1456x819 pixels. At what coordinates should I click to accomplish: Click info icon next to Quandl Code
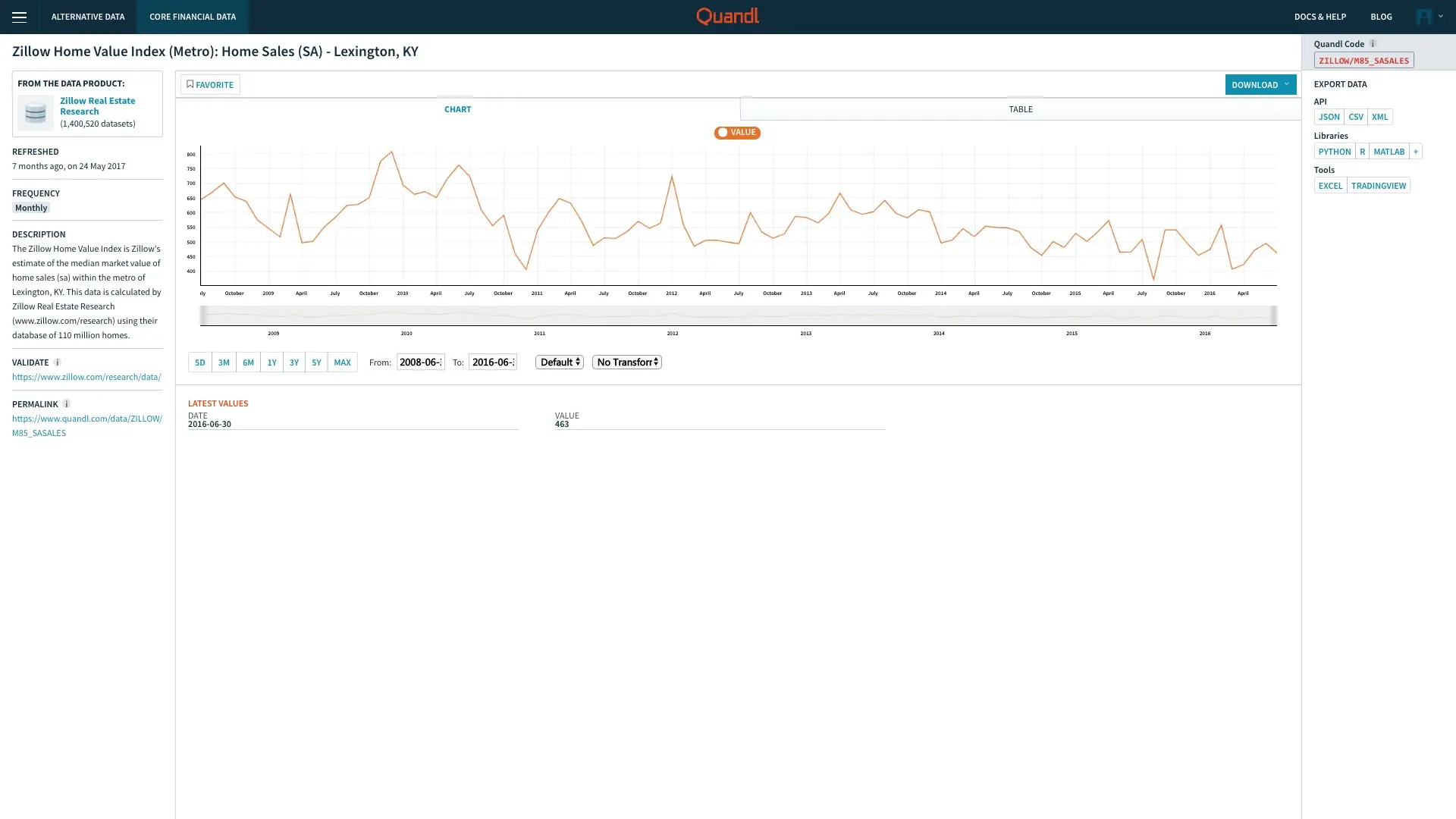point(1373,44)
